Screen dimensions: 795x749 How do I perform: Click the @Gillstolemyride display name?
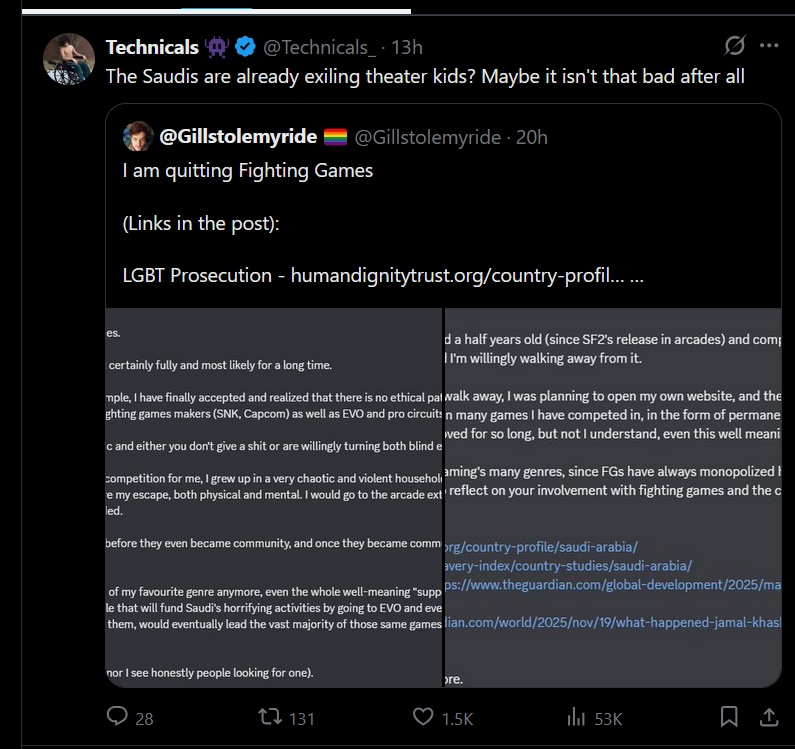coord(238,136)
